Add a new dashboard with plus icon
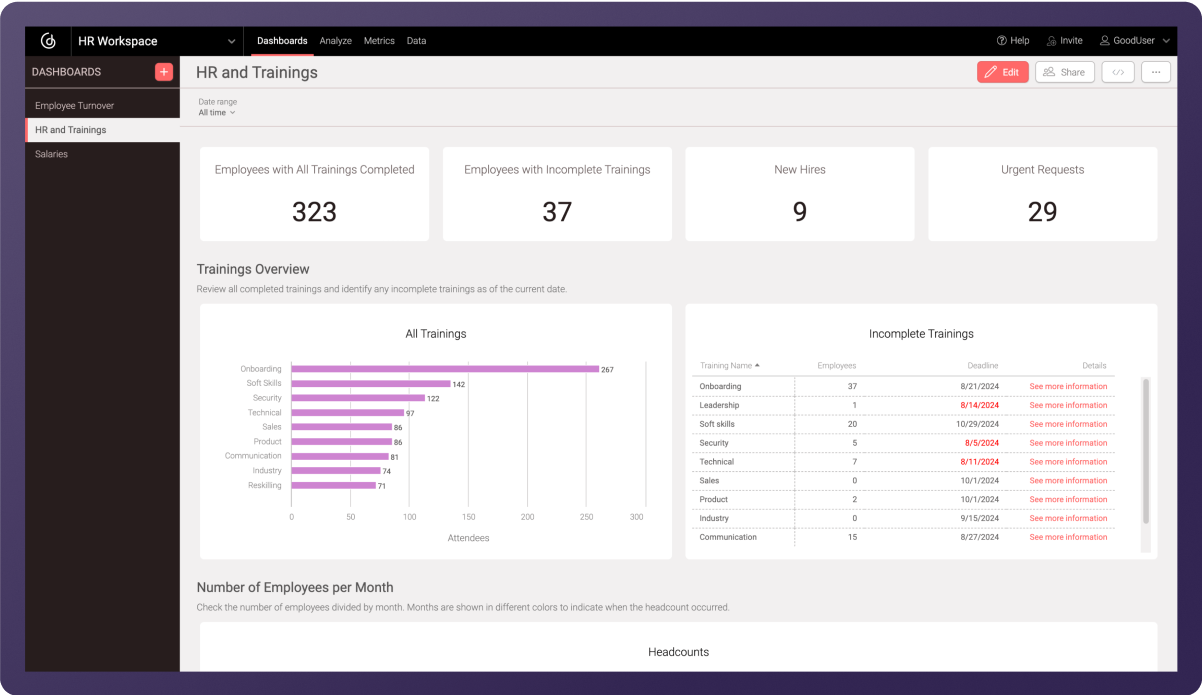This screenshot has width=1203, height=695. pos(164,72)
